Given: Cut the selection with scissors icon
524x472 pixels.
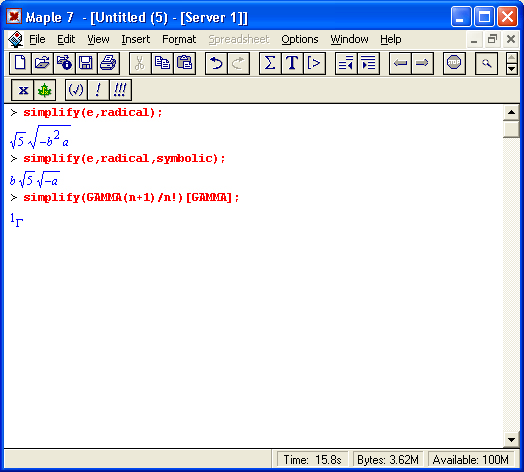Looking at the screenshot, I should pos(140,63).
